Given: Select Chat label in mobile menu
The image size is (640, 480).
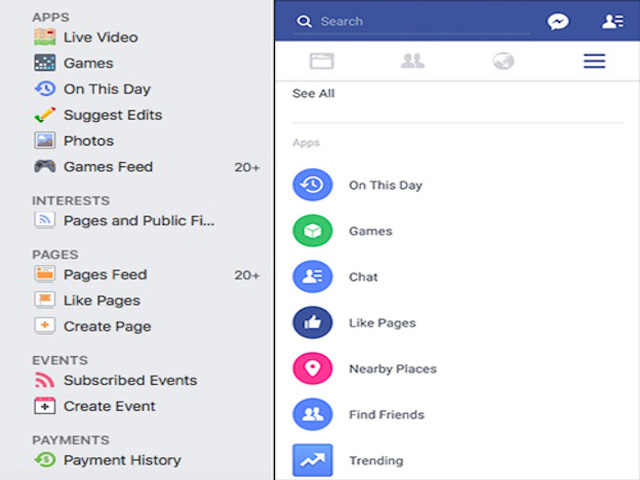Looking at the screenshot, I should pos(363,277).
